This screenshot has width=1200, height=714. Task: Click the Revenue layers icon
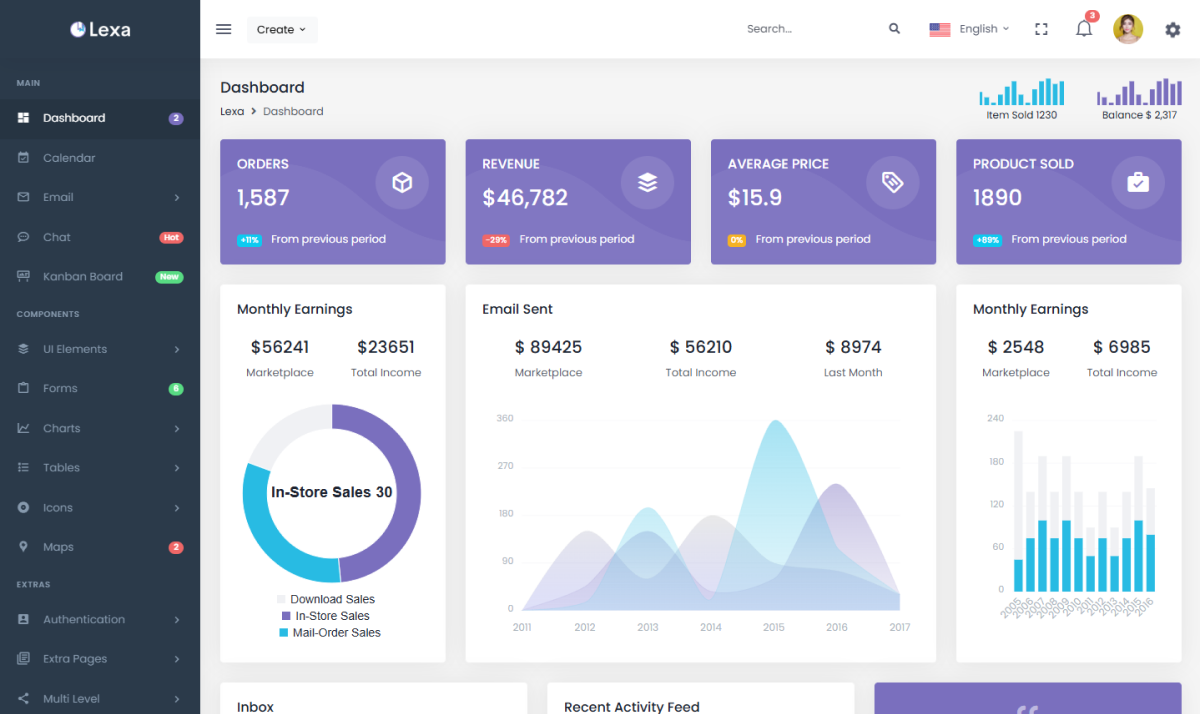pyautogui.click(x=647, y=183)
